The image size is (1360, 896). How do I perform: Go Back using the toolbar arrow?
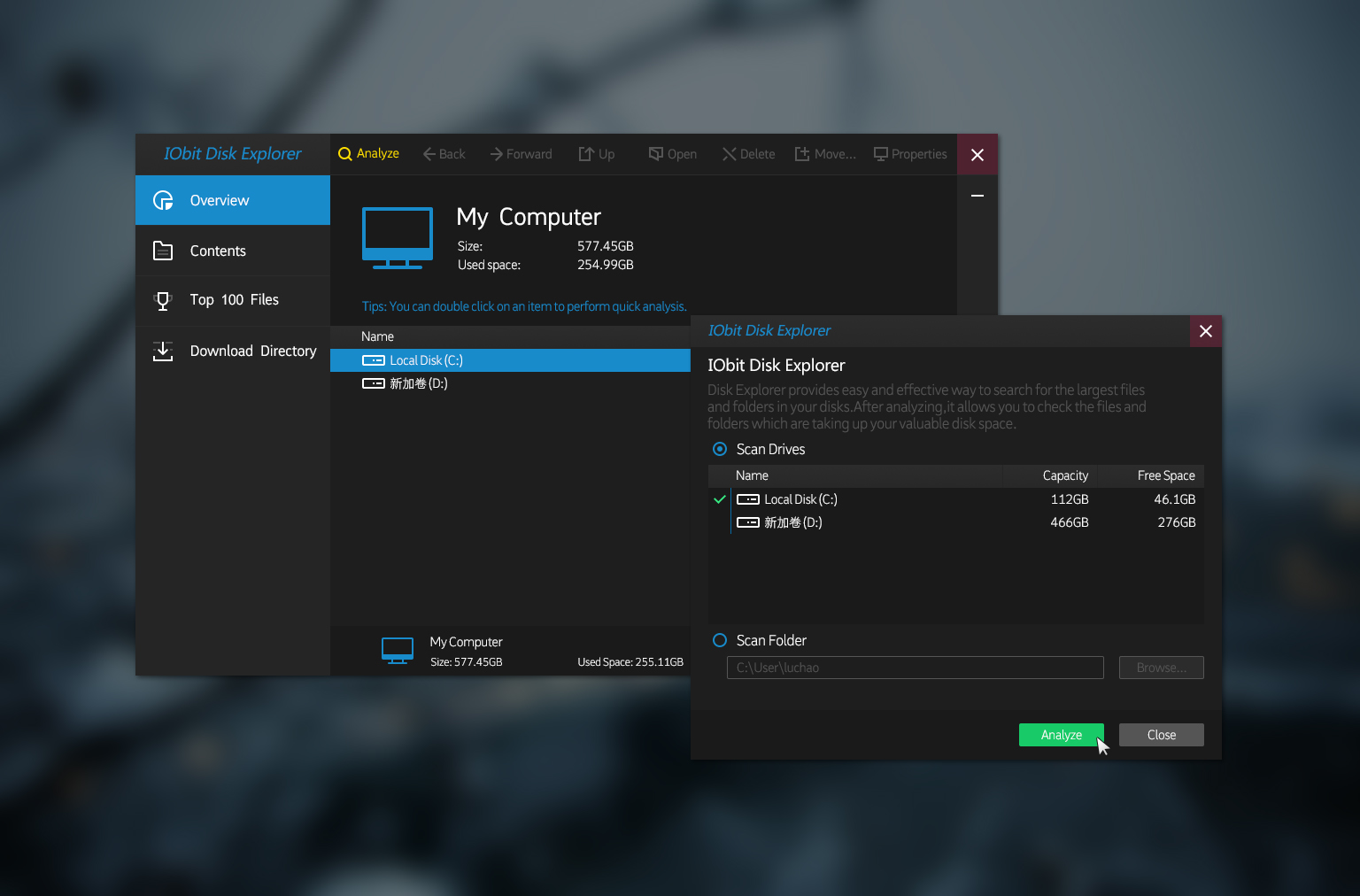444,154
